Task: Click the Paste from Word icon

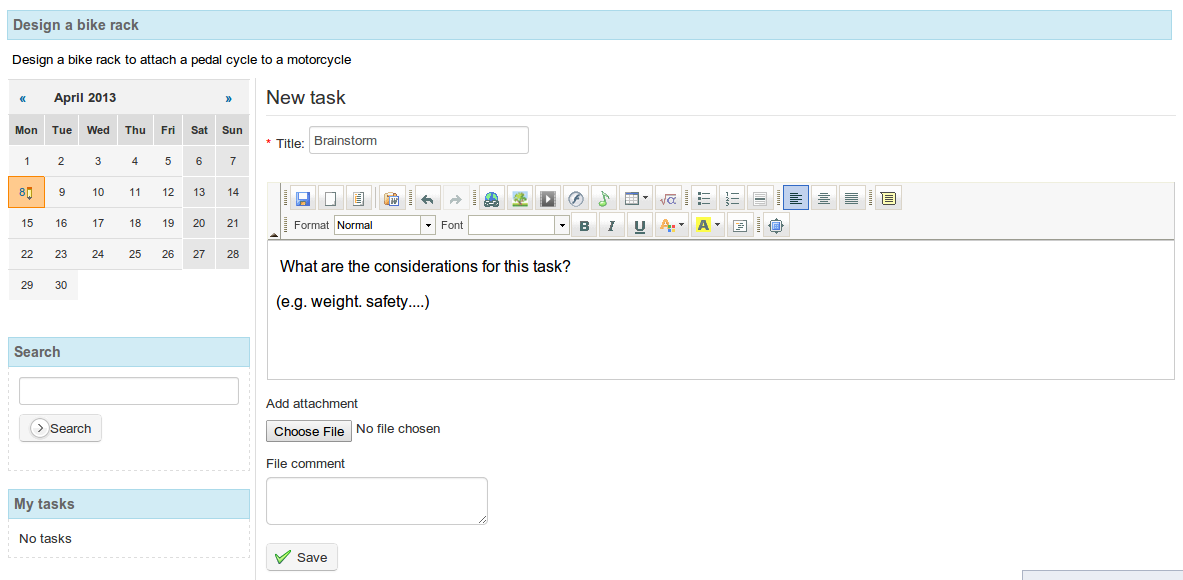Action: 391,198
